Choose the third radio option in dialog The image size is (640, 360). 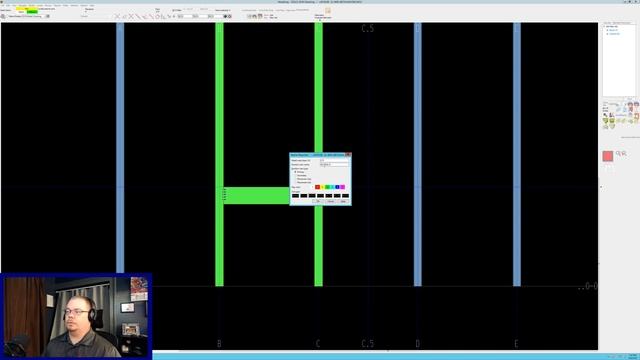tap(295, 179)
